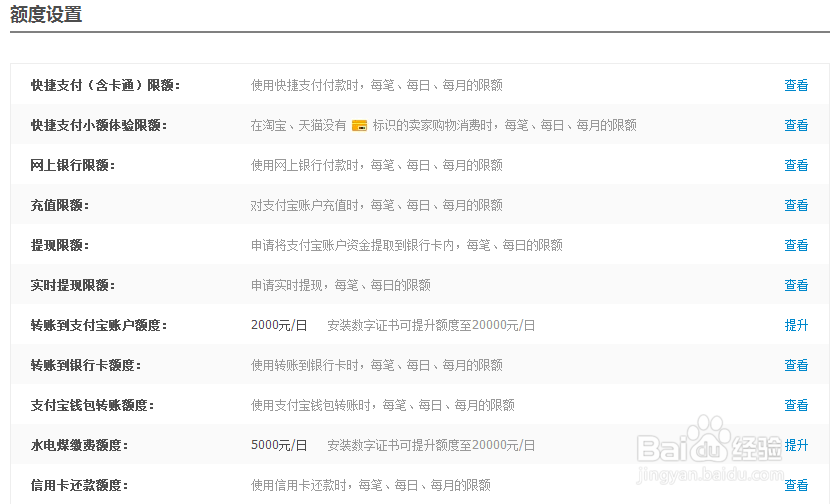The image size is (831, 504).
Task: Click description 使用转账到银行卡时，每笔、每日、每月的限额
Action: click(x=377, y=366)
